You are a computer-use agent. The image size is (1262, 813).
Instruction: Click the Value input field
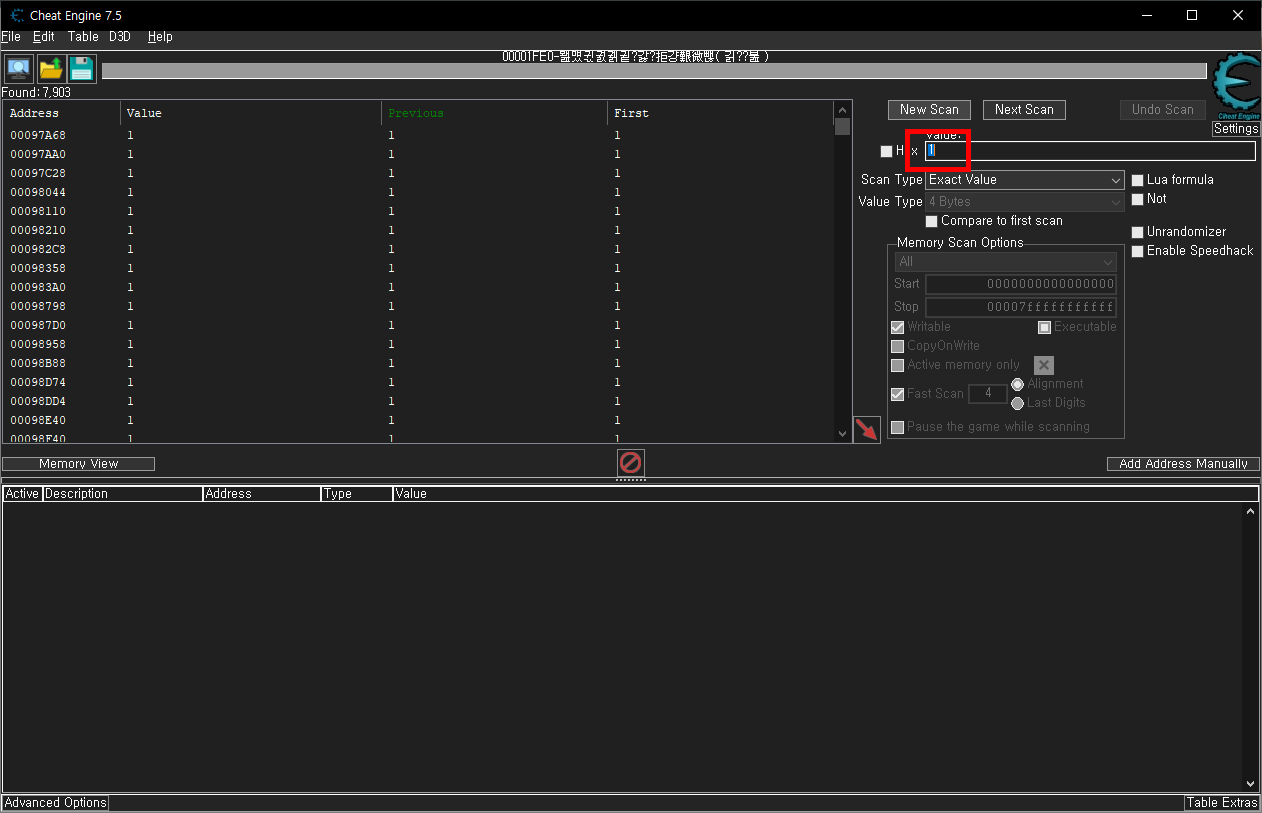1090,151
